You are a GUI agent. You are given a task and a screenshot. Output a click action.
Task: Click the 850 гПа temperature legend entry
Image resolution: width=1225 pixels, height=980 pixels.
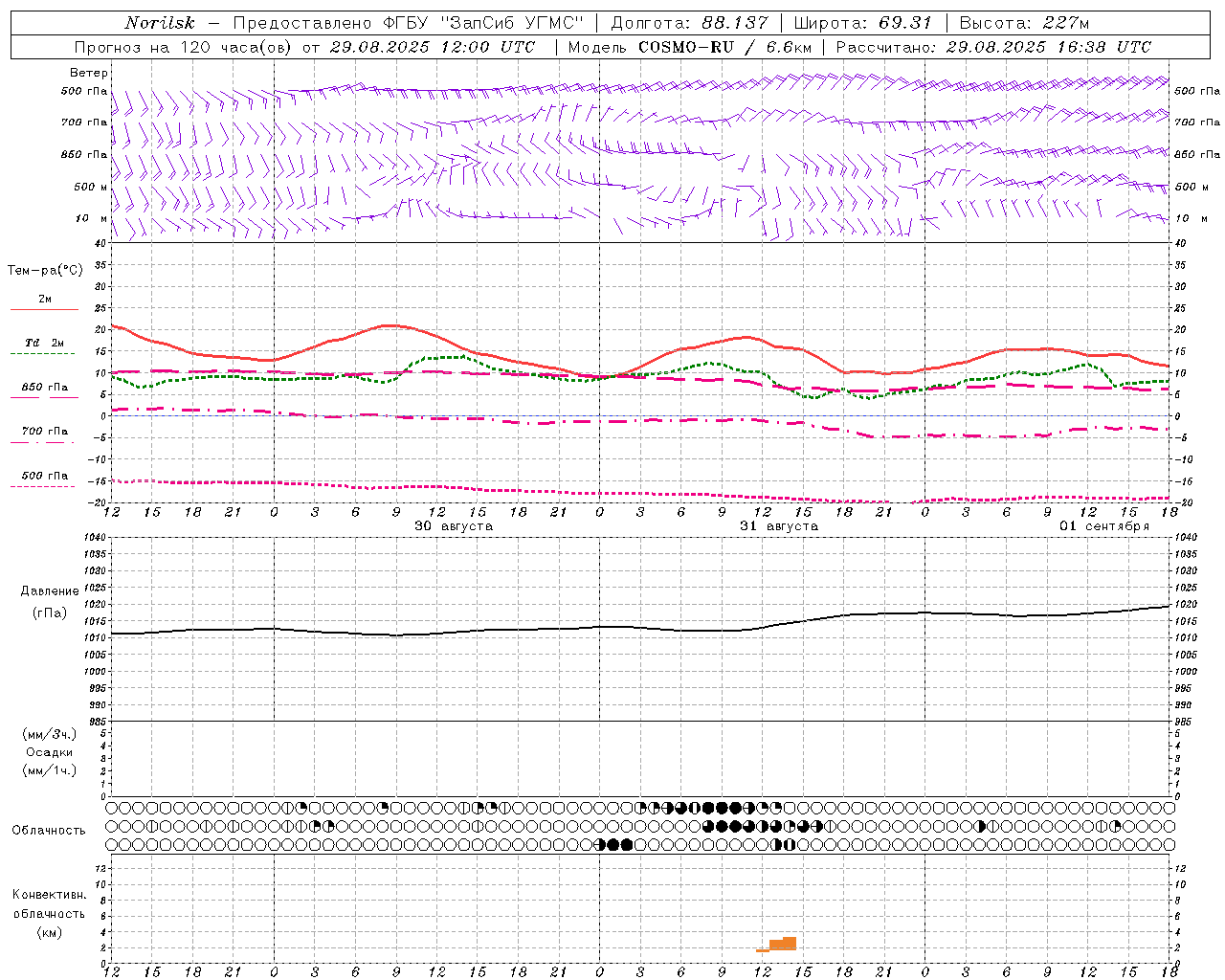point(44,388)
